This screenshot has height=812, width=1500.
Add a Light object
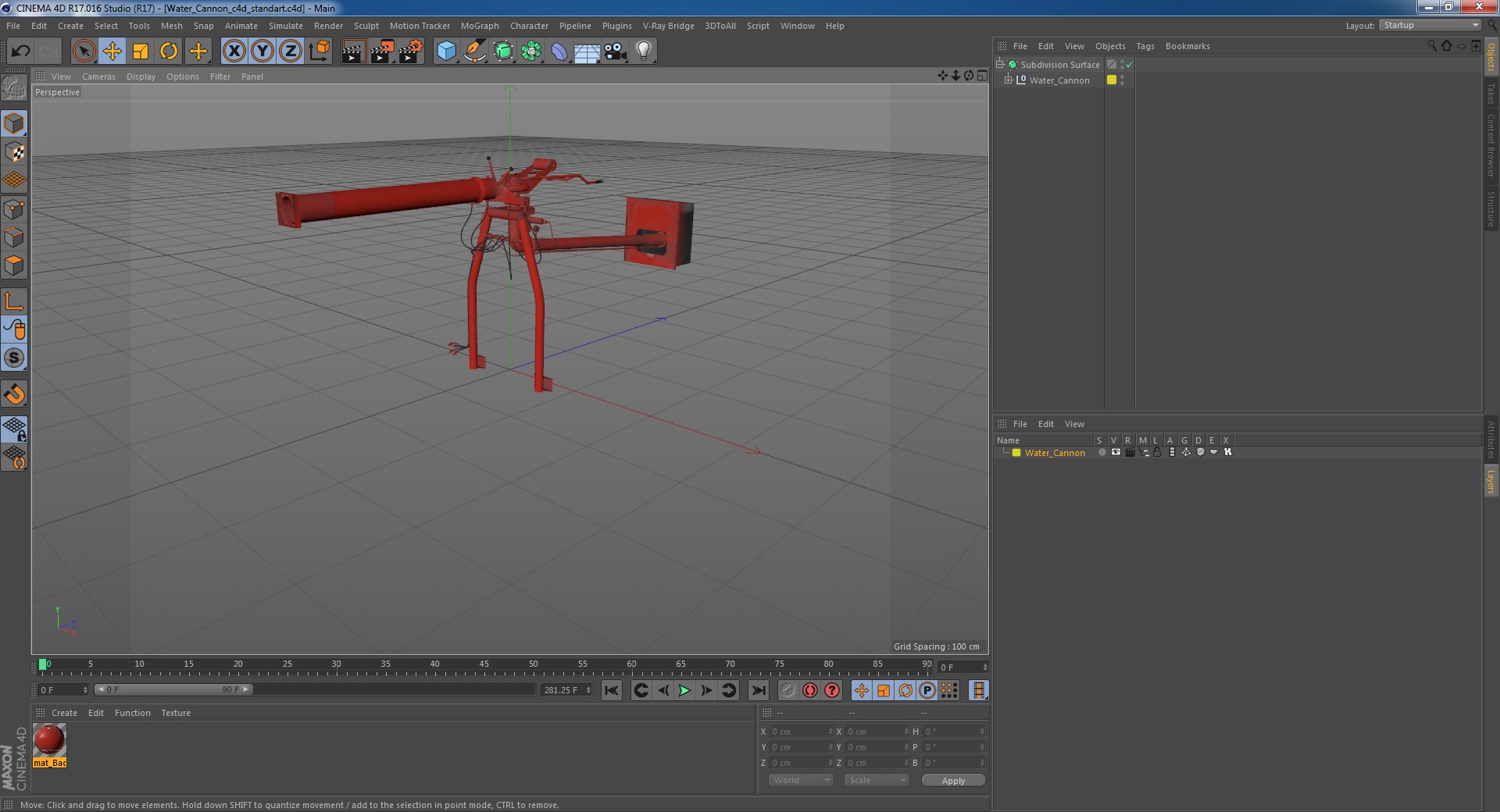pyautogui.click(x=644, y=52)
